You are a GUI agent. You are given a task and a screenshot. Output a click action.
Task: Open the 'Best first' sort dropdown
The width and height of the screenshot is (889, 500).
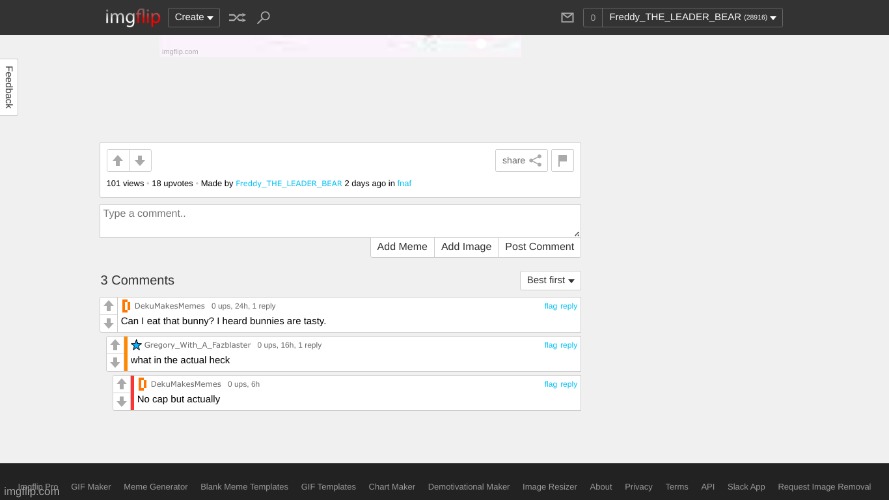pyautogui.click(x=550, y=280)
